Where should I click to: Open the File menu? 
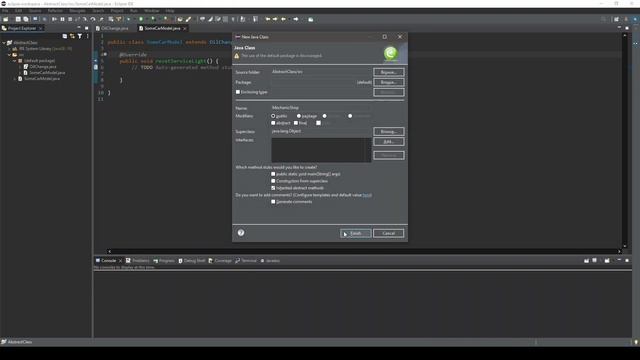(5, 11)
